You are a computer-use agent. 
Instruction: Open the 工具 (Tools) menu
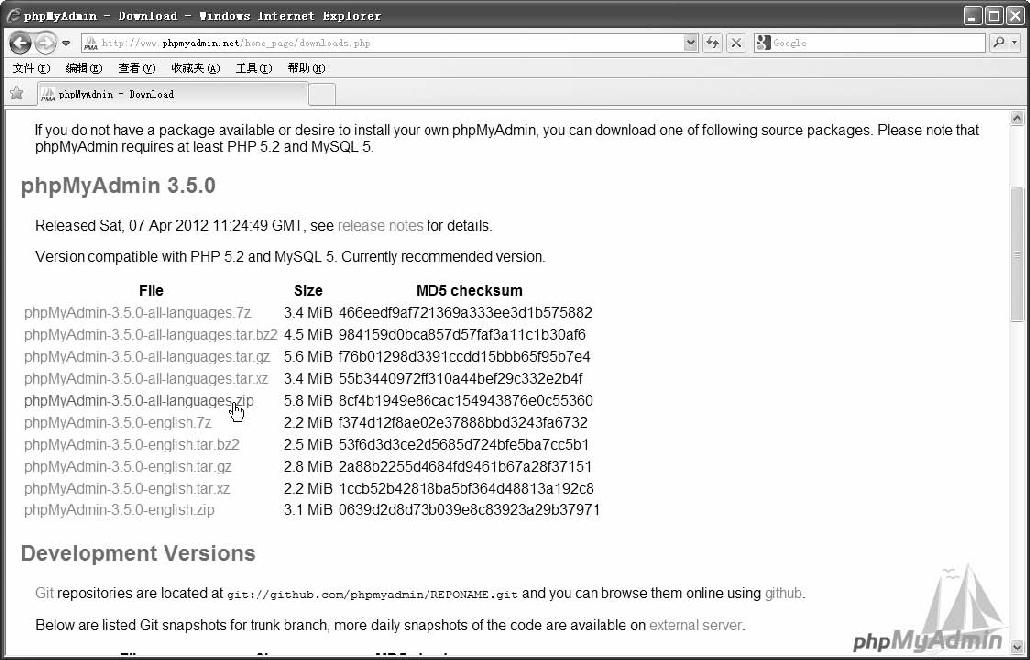pos(254,68)
